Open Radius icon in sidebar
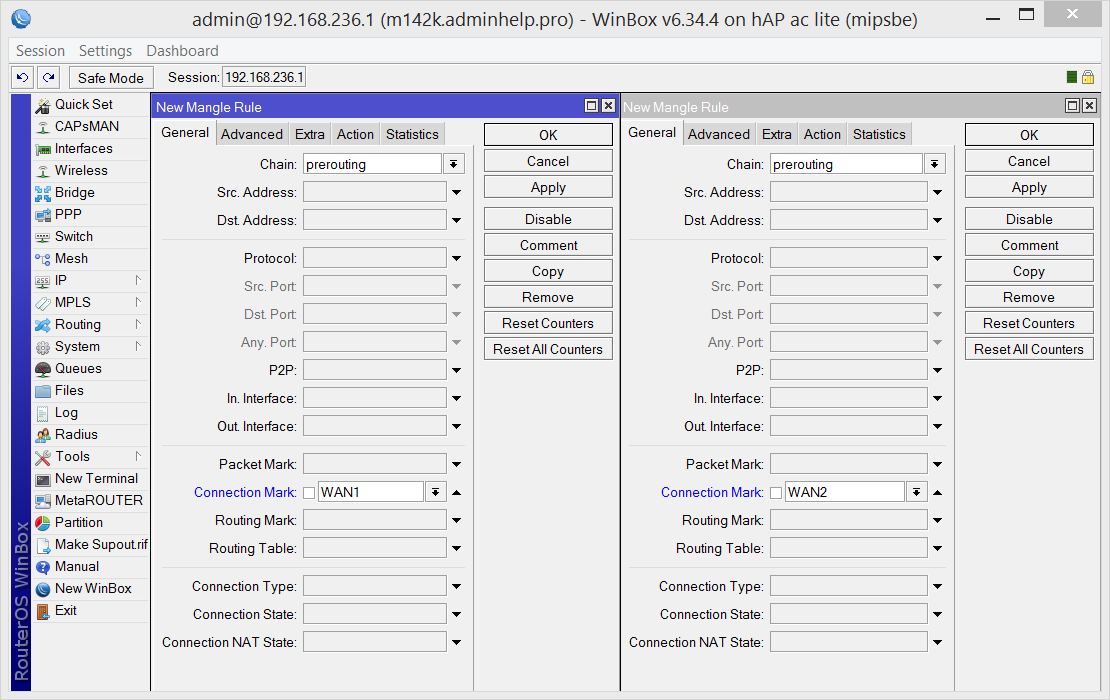 pos(43,435)
